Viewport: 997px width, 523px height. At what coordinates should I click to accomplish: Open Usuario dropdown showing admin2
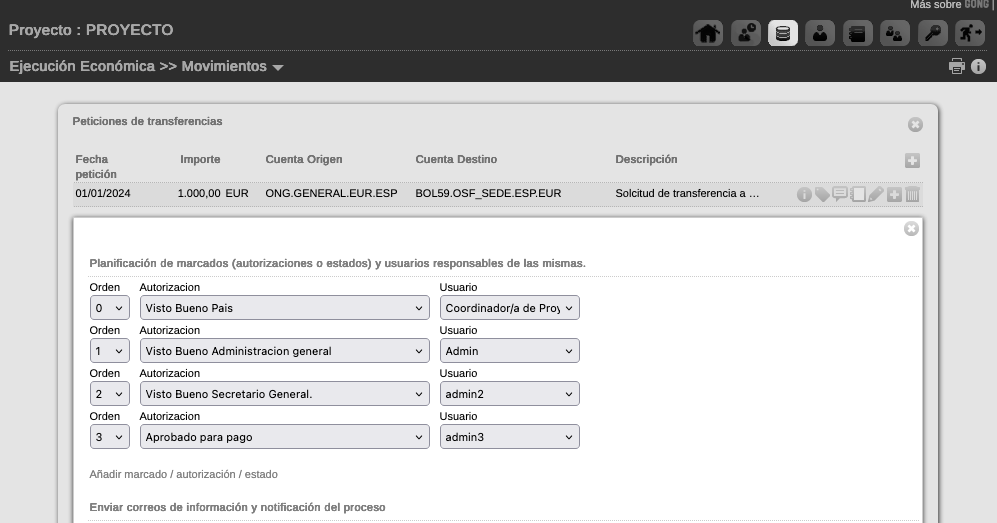[x=509, y=394]
